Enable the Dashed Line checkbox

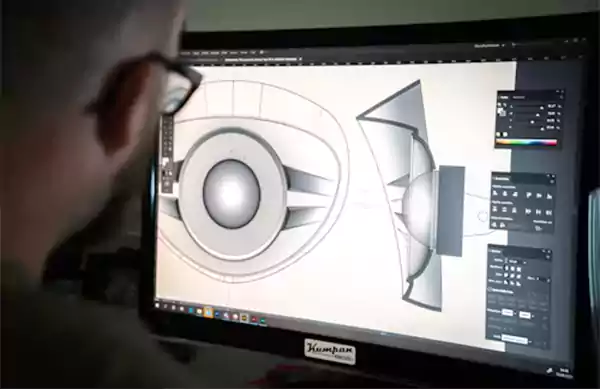tap(489, 289)
